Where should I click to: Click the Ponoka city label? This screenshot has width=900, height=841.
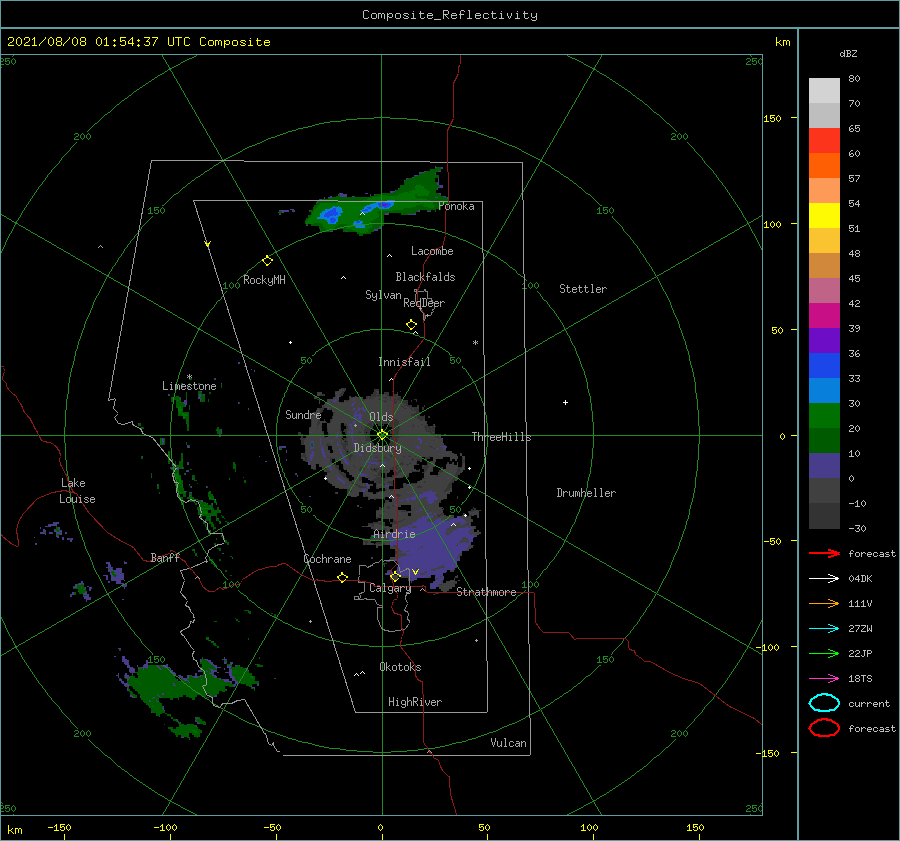pos(456,206)
